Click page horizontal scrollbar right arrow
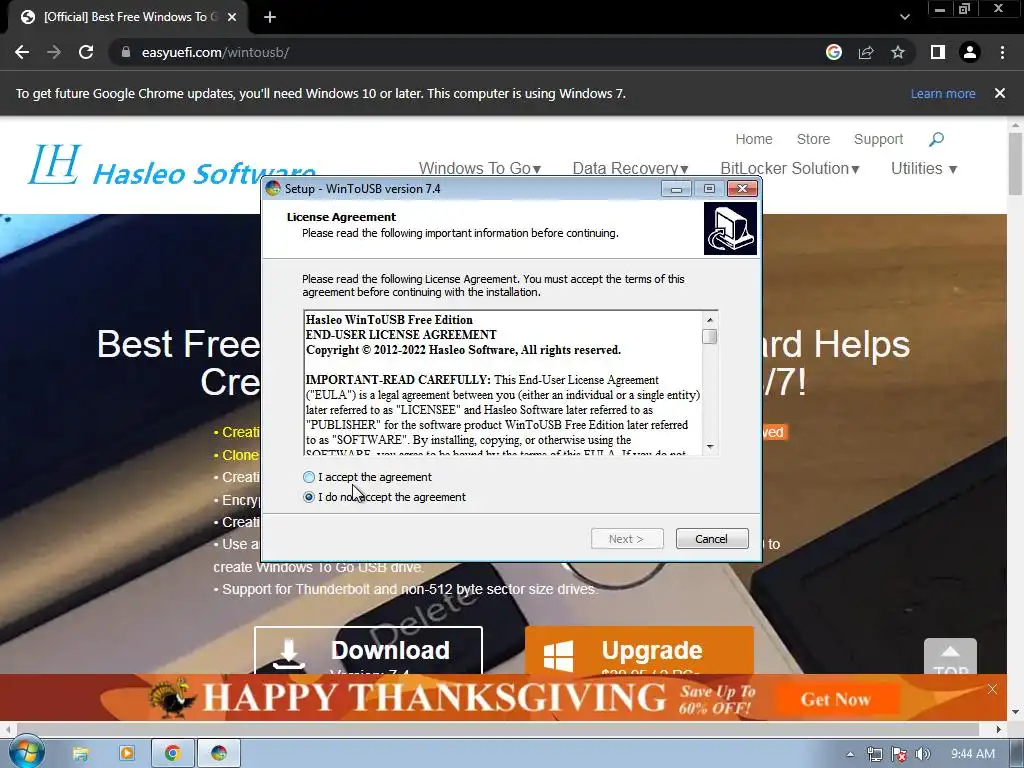 999,729
